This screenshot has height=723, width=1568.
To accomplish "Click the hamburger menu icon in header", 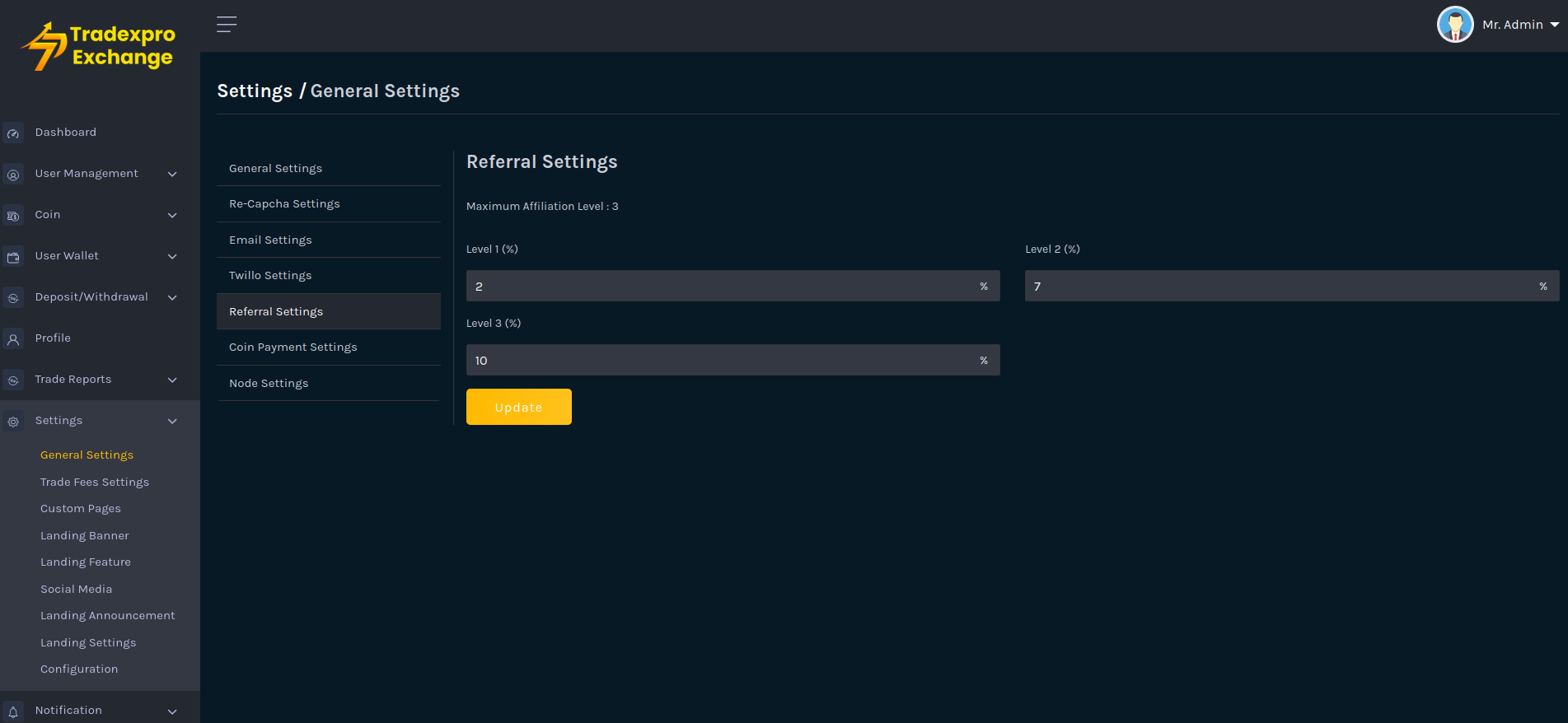I will [x=227, y=25].
